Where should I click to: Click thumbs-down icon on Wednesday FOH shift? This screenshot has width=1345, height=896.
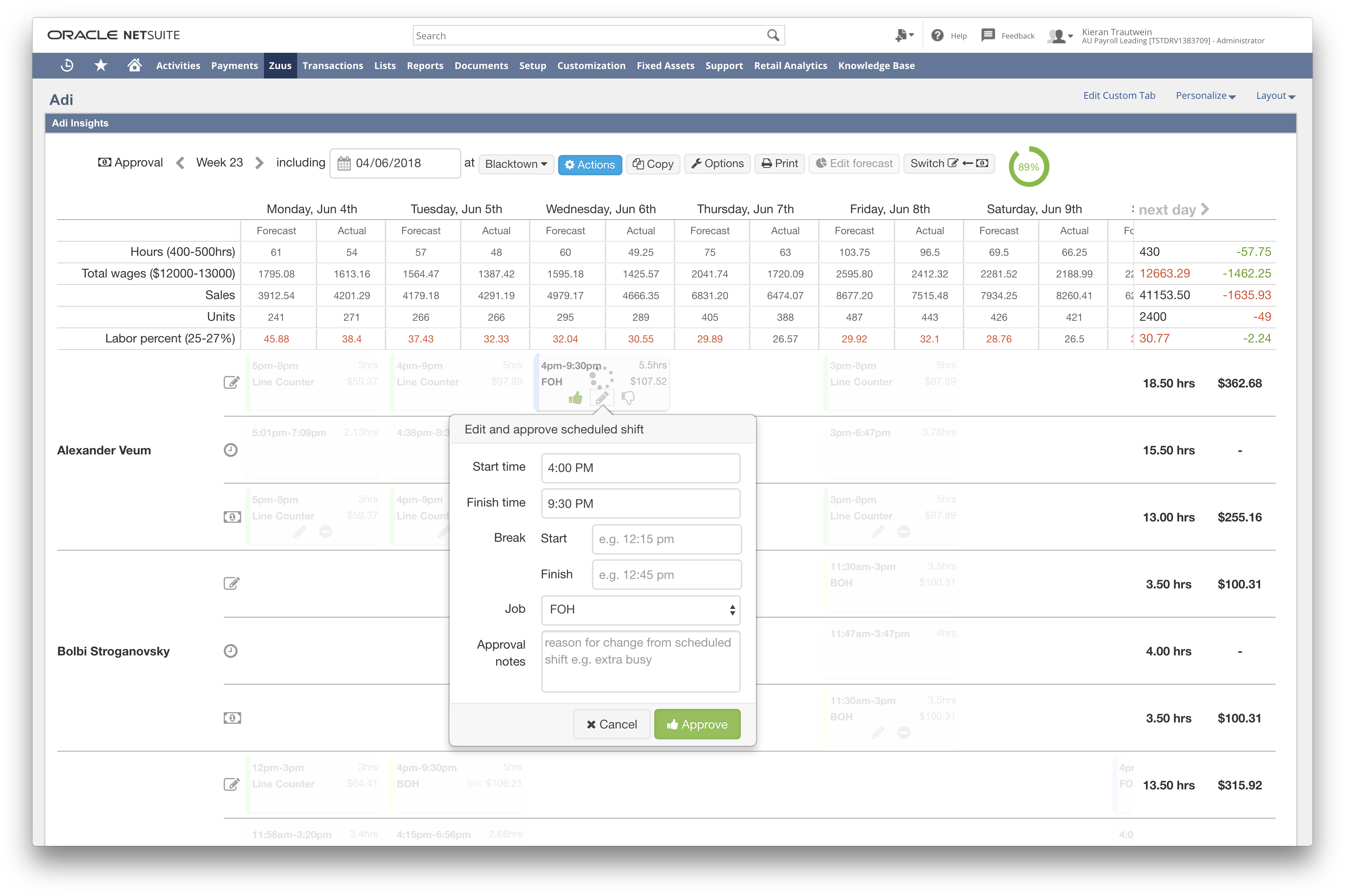coord(628,398)
